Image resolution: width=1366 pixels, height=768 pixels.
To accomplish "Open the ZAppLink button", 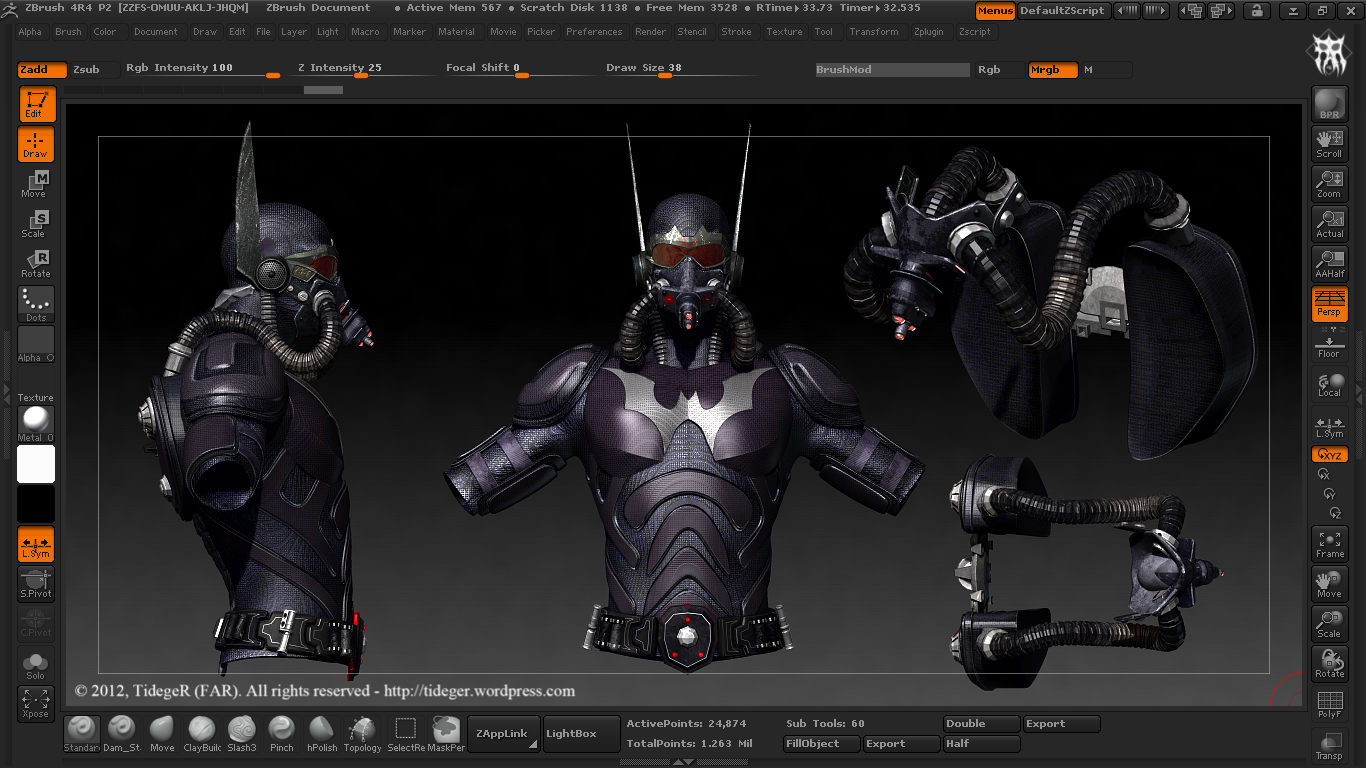I will (x=504, y=734).
